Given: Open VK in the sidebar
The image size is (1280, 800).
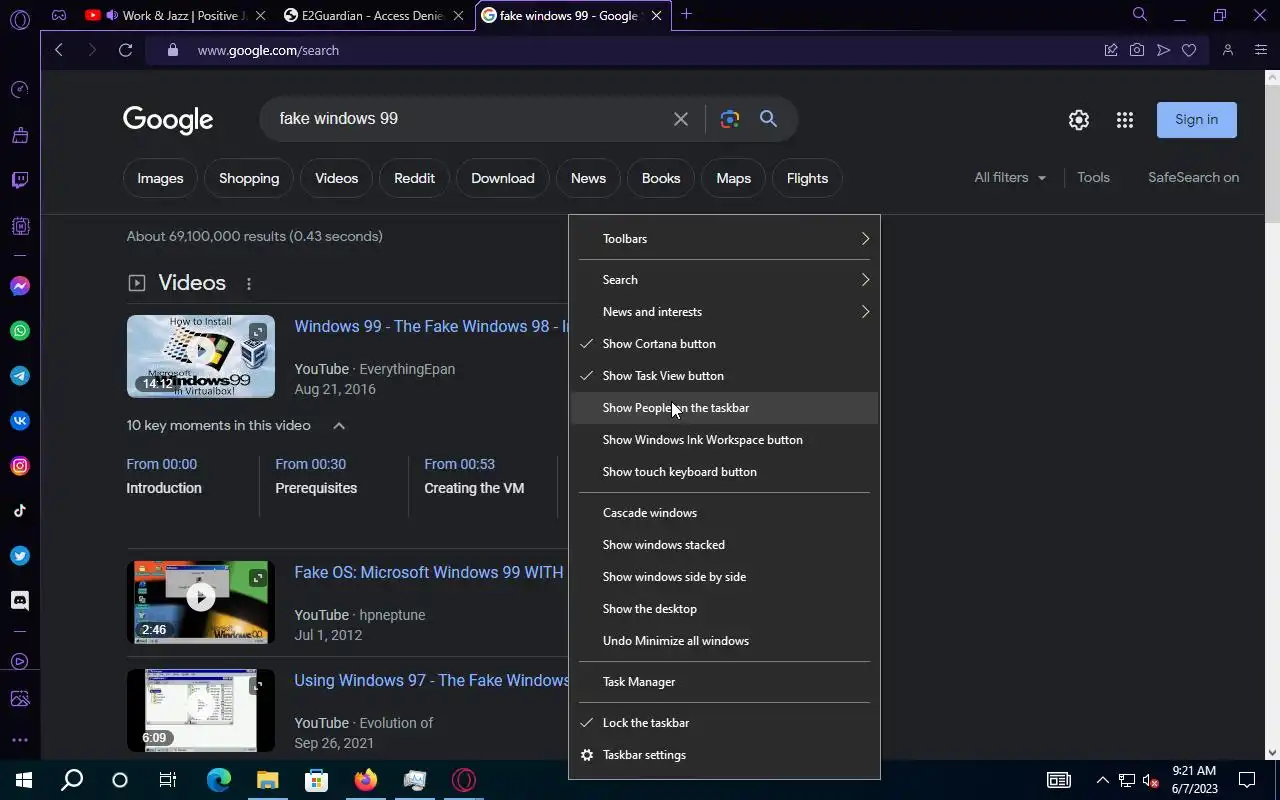Looking at the screenshot, I should (x=20, y=421).
